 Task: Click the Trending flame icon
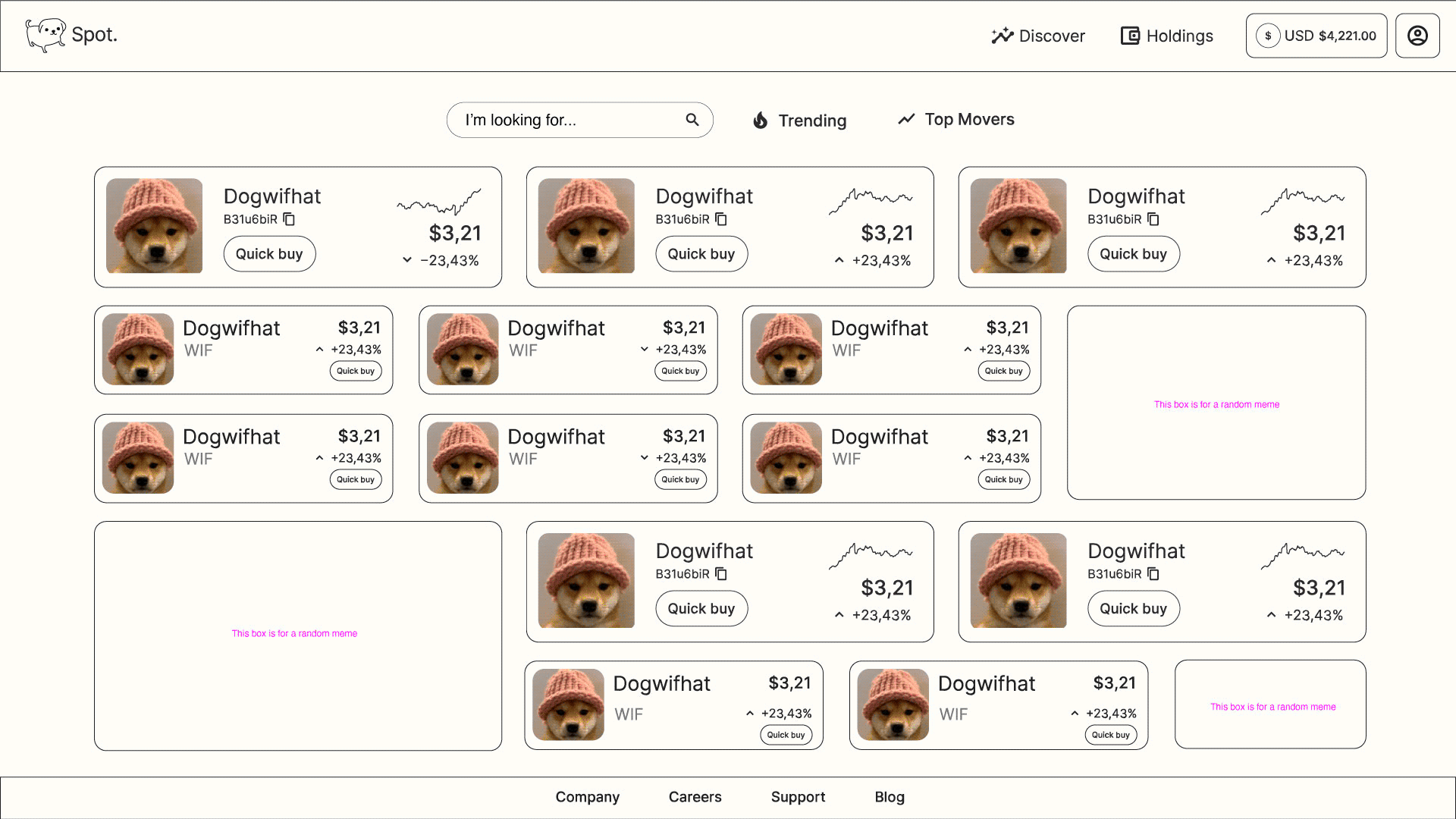pos(760,120)
